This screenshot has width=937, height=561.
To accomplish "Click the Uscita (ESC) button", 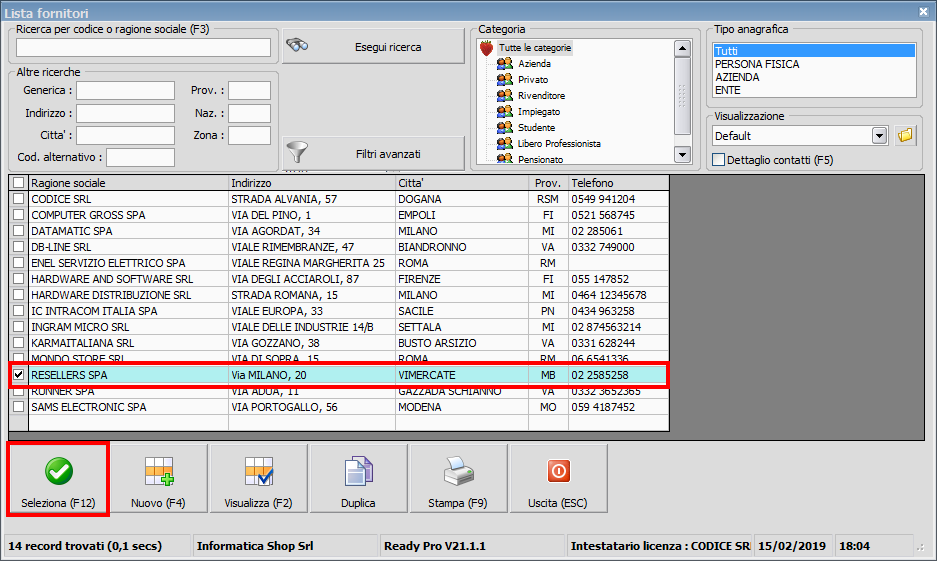I will coord(558,479).
